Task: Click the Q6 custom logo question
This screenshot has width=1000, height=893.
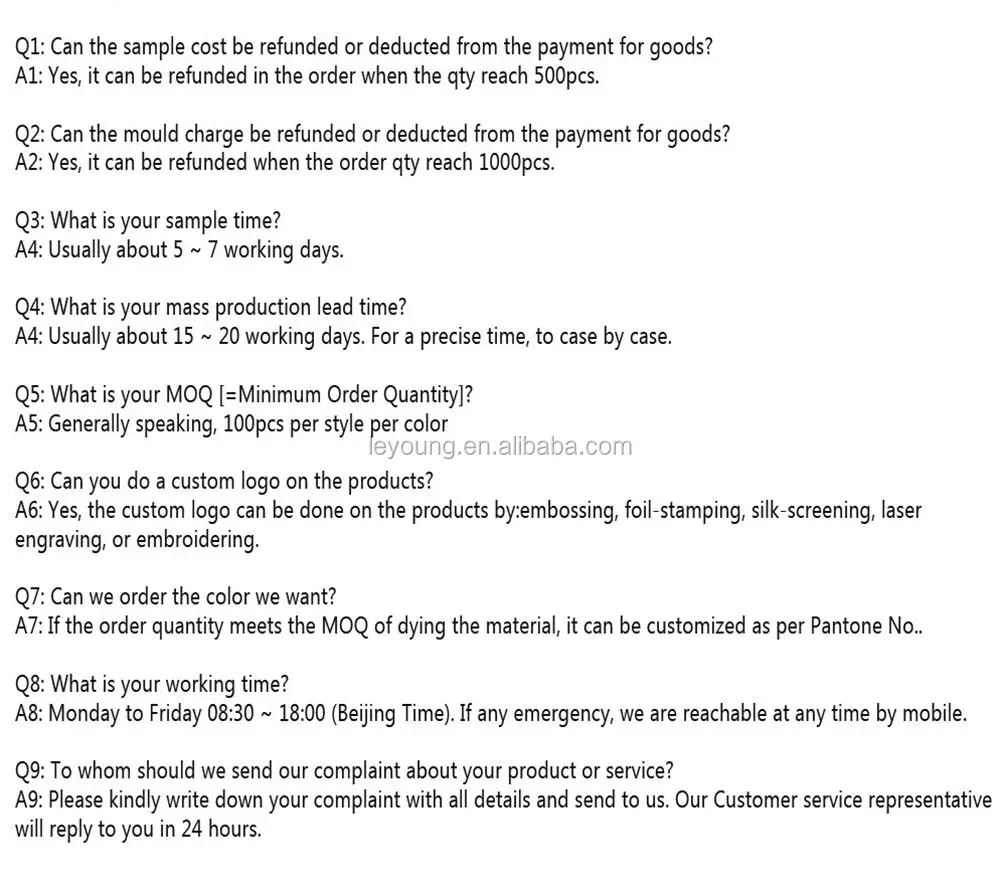Action: [x=225, y=481]
